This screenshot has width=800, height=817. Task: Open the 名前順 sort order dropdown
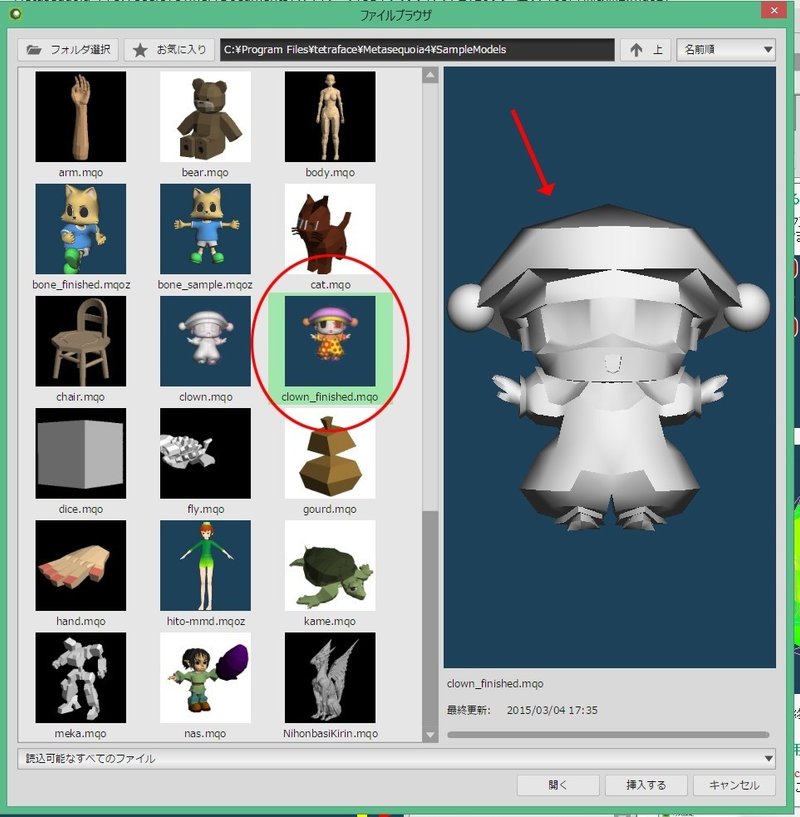click(724, 49)
